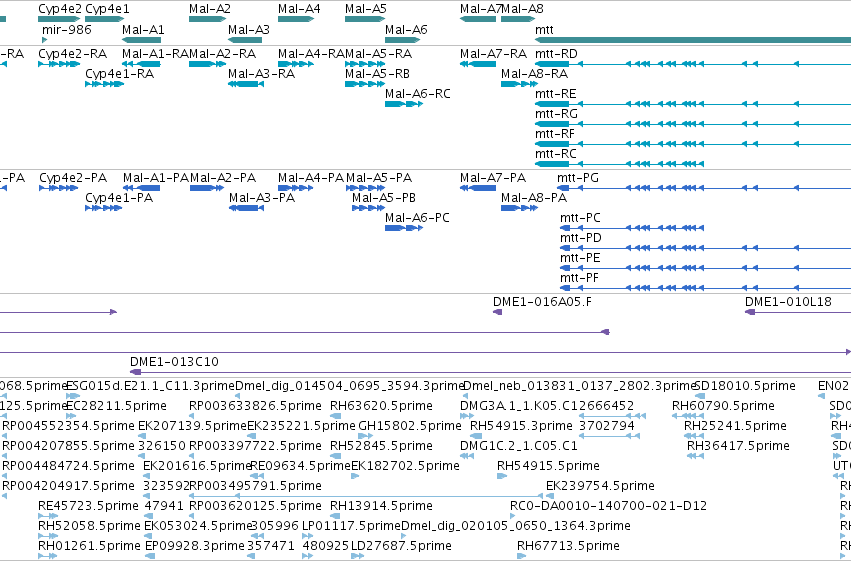Click the Mal-A4 gene label
851x561 pixels.
pyautogui.click(x=299, y=9)
